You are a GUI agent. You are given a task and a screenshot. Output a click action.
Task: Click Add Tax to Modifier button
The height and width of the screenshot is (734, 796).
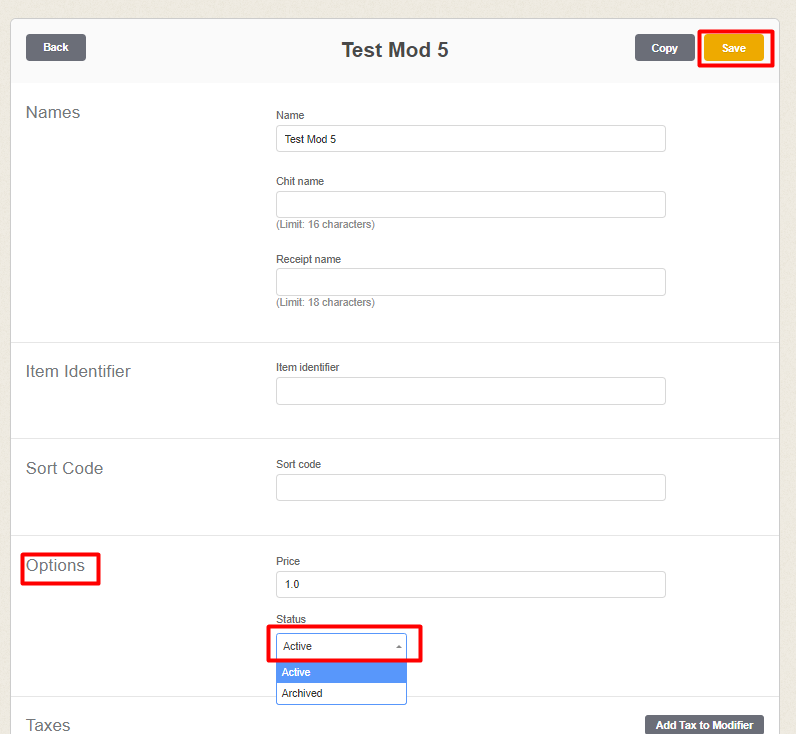[705, 725]
